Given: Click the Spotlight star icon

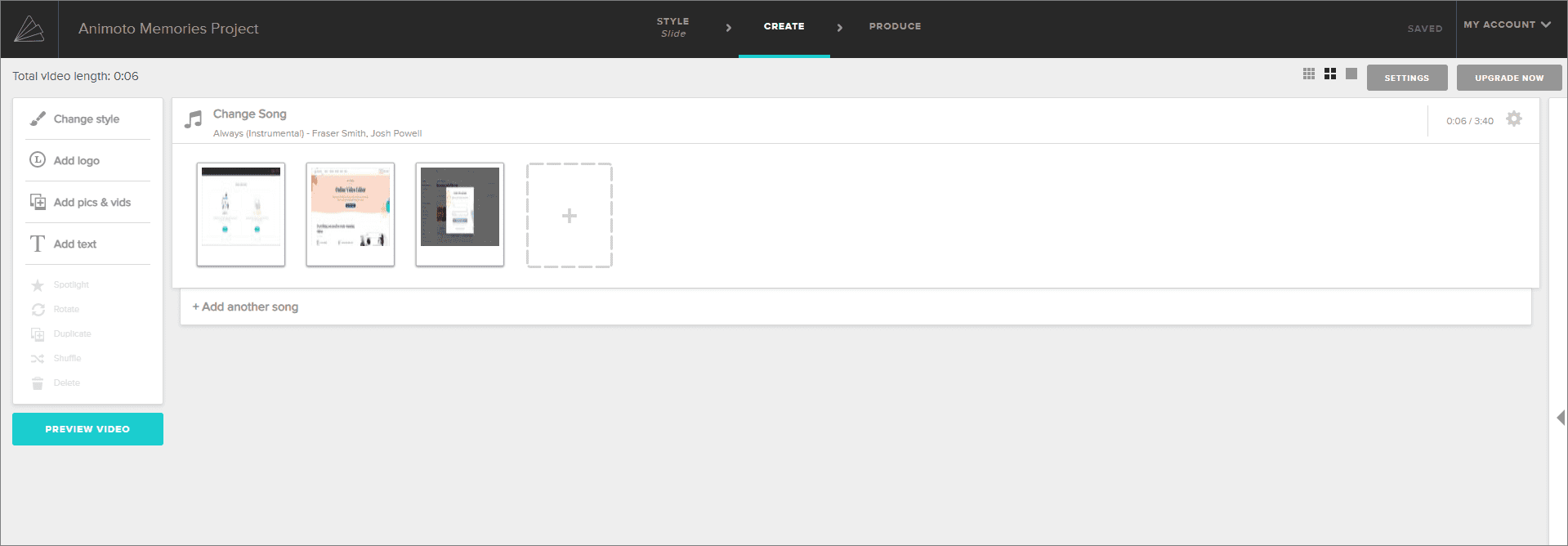Looking at the screenshot, I should pyautogui.click(x=38, y=285).
